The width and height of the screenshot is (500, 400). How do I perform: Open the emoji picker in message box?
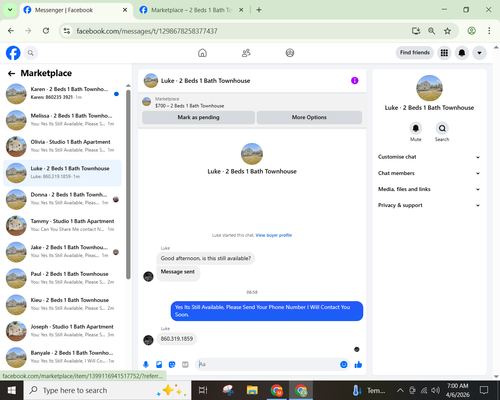tap(344, 365)
